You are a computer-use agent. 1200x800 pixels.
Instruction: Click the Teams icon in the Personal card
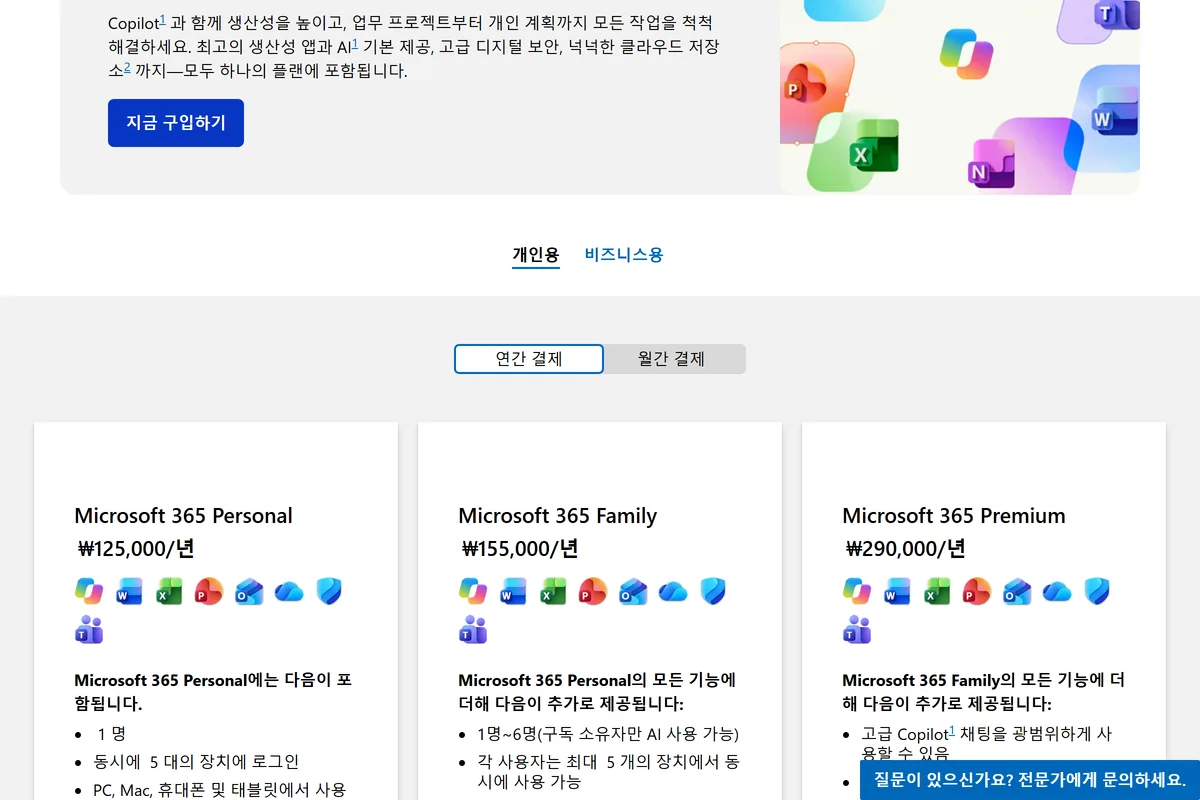pyautogui.click(x=89, y=630)
